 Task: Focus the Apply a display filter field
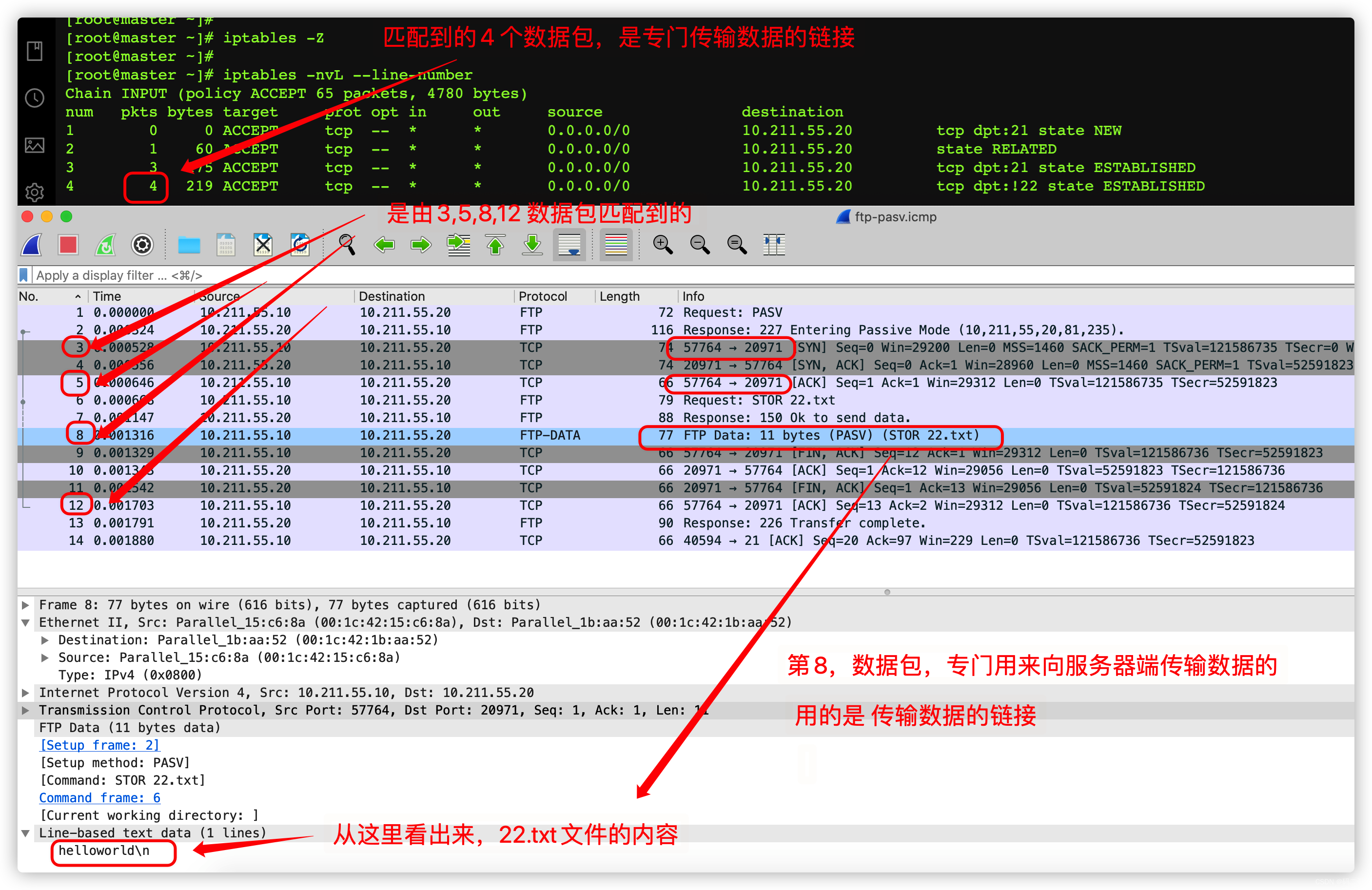(x=692, y=275)
